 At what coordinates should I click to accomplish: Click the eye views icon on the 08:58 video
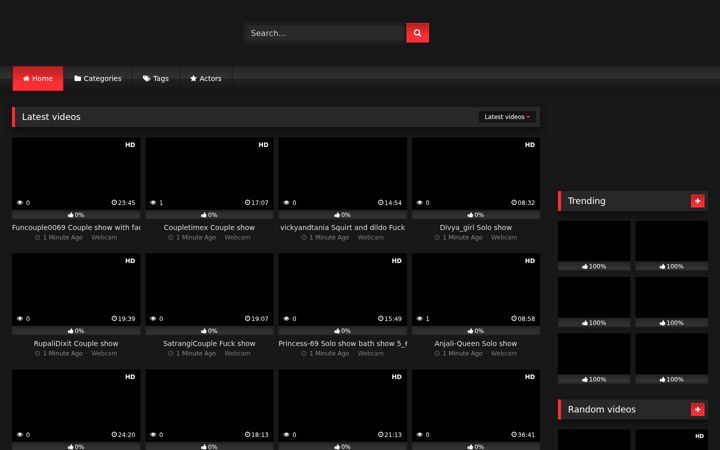(419, 319)
